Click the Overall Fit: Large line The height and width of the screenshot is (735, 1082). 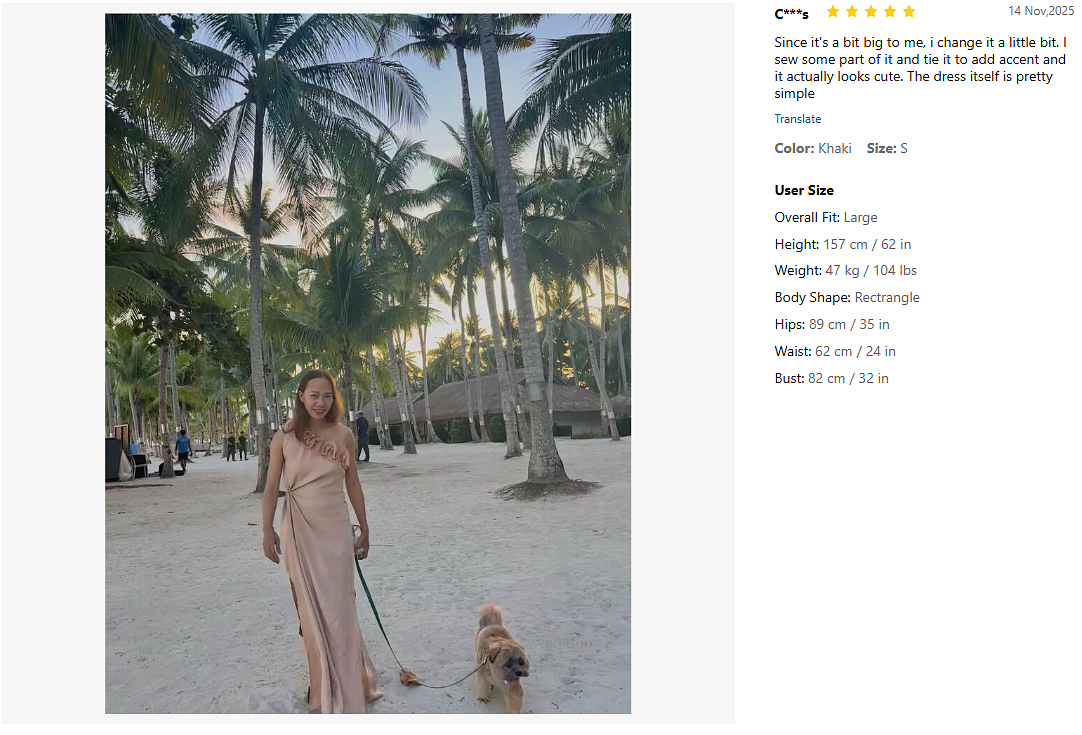tap(826, 217)
